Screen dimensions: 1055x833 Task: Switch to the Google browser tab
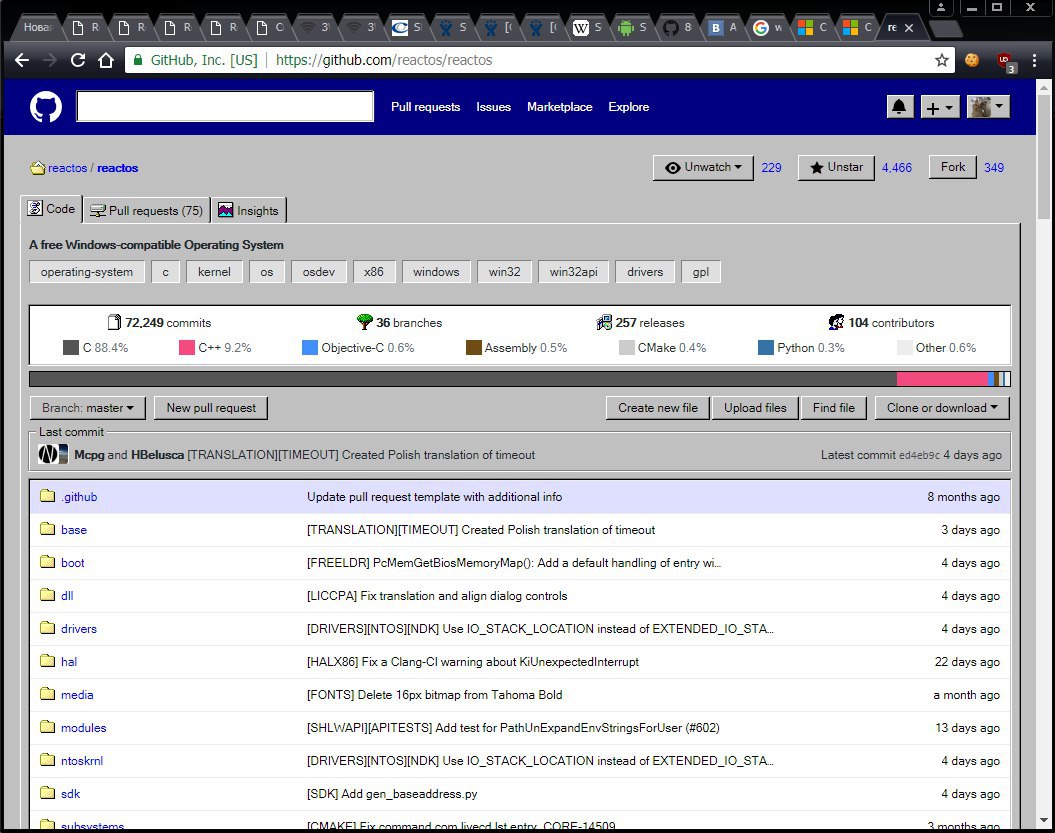[766, 28]
